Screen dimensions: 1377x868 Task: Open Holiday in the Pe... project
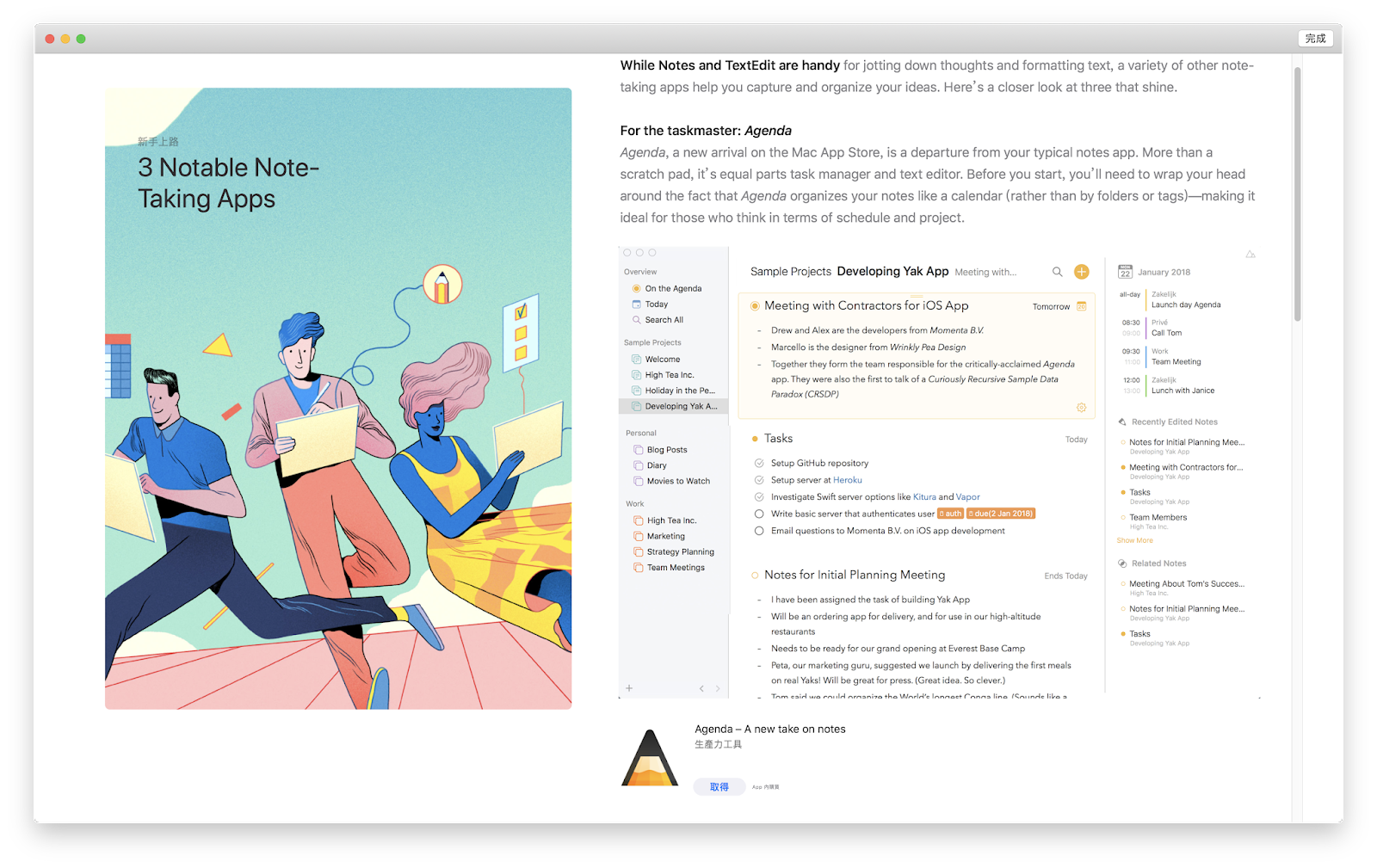(x=679, y=391)
